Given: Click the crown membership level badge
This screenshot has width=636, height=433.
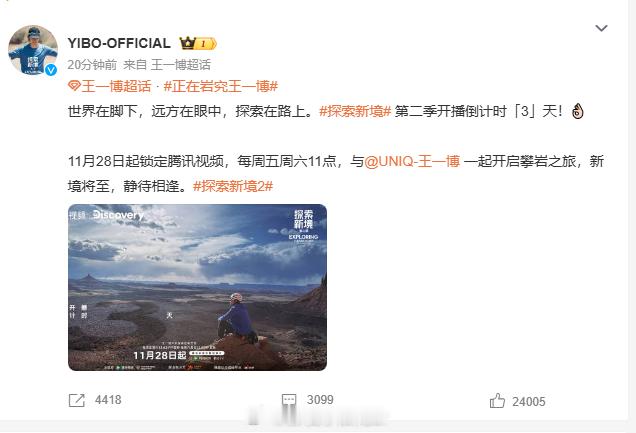Looking at the screenshot, I should click(198, 43).
